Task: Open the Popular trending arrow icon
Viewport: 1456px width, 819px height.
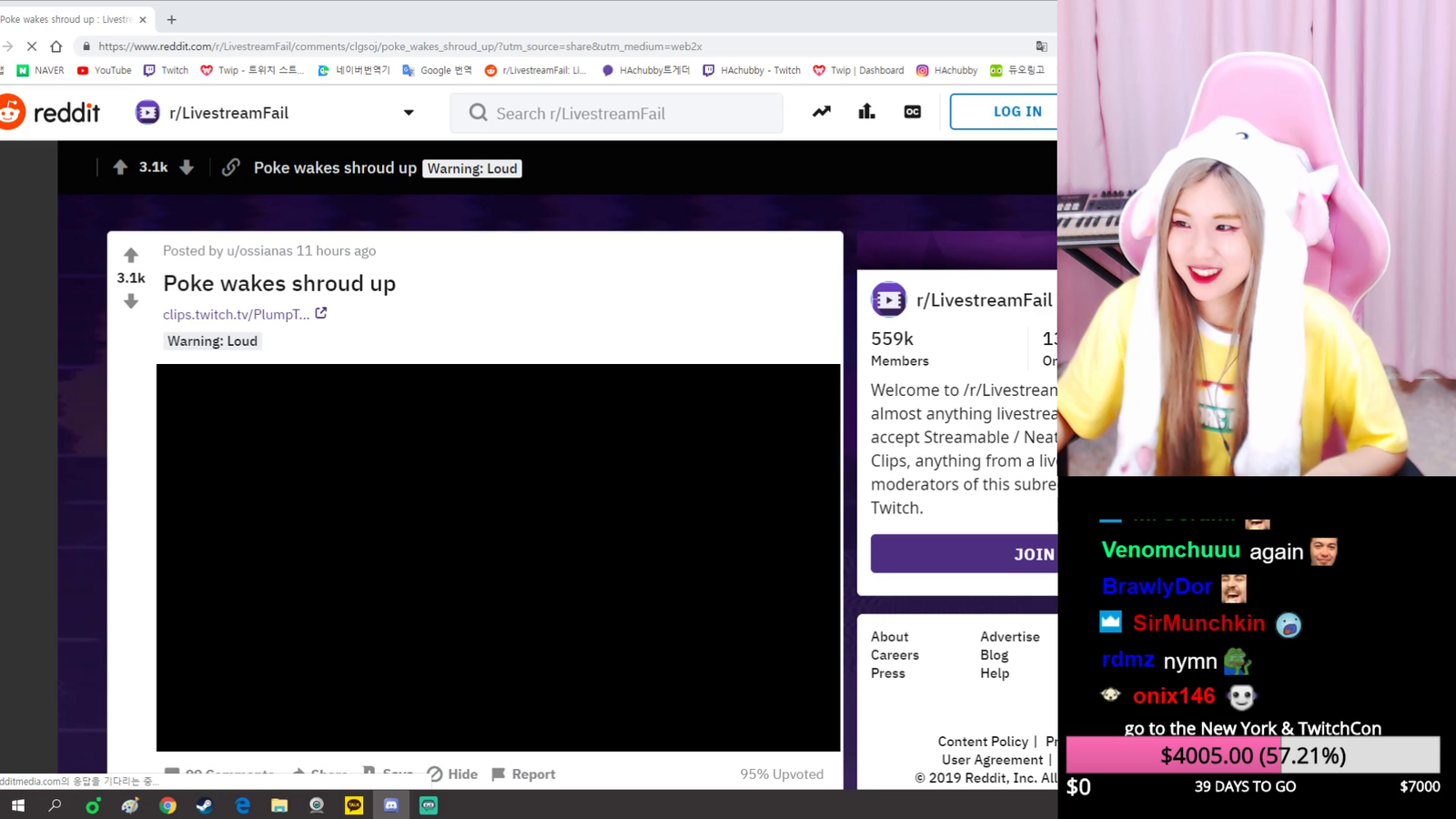Action: [x=822, y=112]
